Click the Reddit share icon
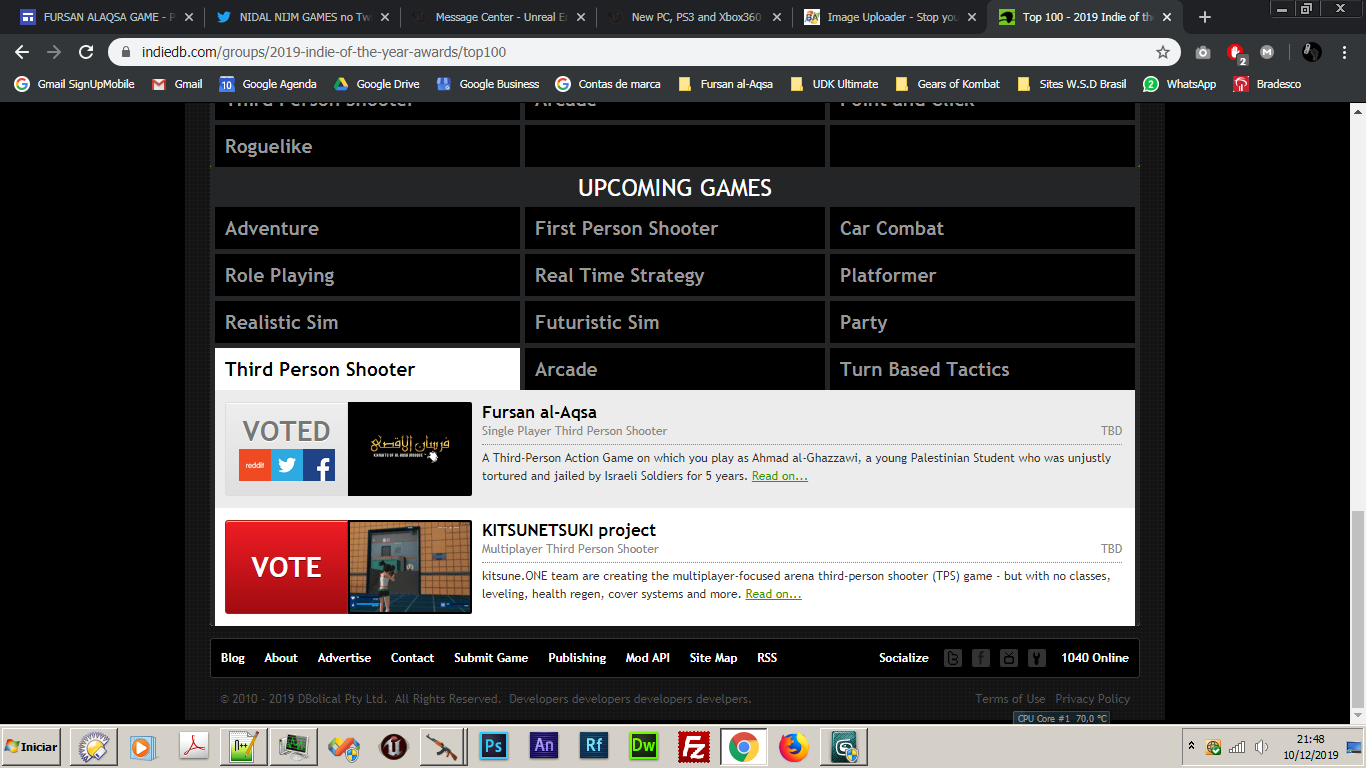The height and width of the screenshot is (768, 1366). (x=255, y=465)
